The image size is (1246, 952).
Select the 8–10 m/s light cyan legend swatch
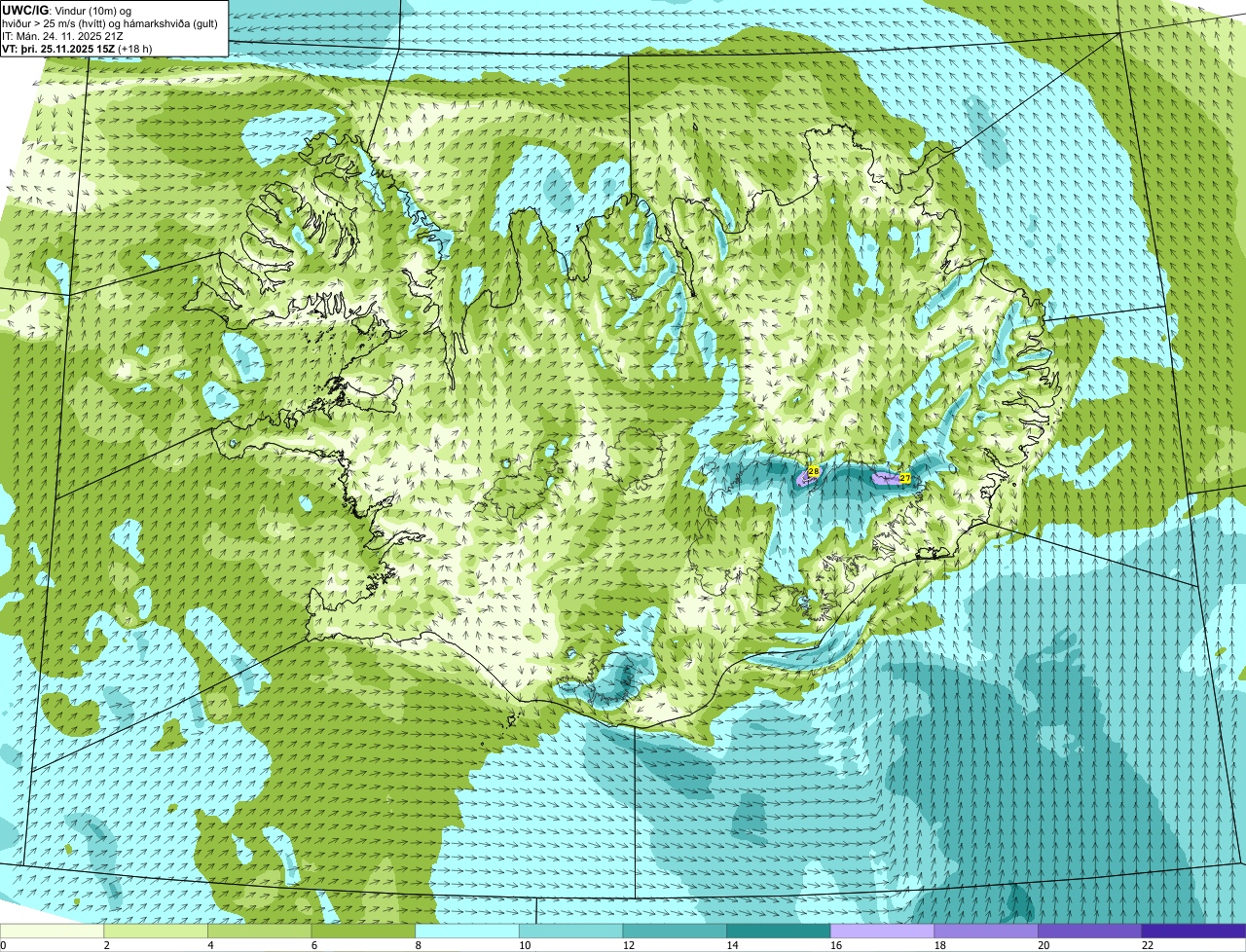pyautogui.click(x=467, y=931)
